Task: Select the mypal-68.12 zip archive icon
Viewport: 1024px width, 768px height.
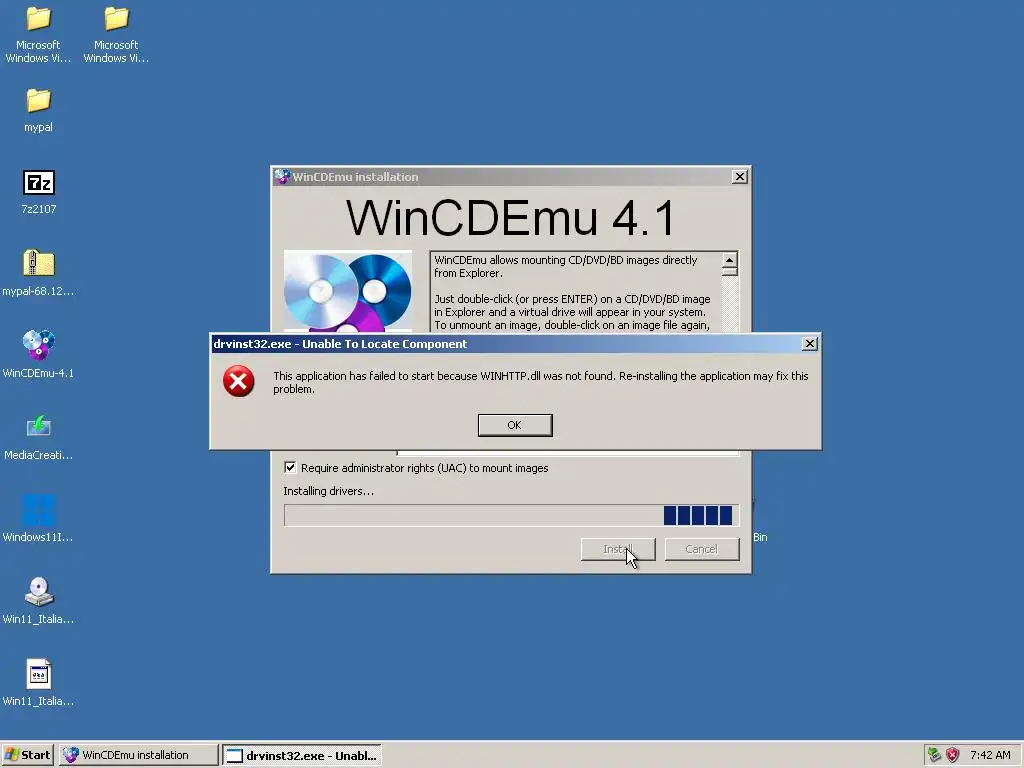Action: pos(39,264)
